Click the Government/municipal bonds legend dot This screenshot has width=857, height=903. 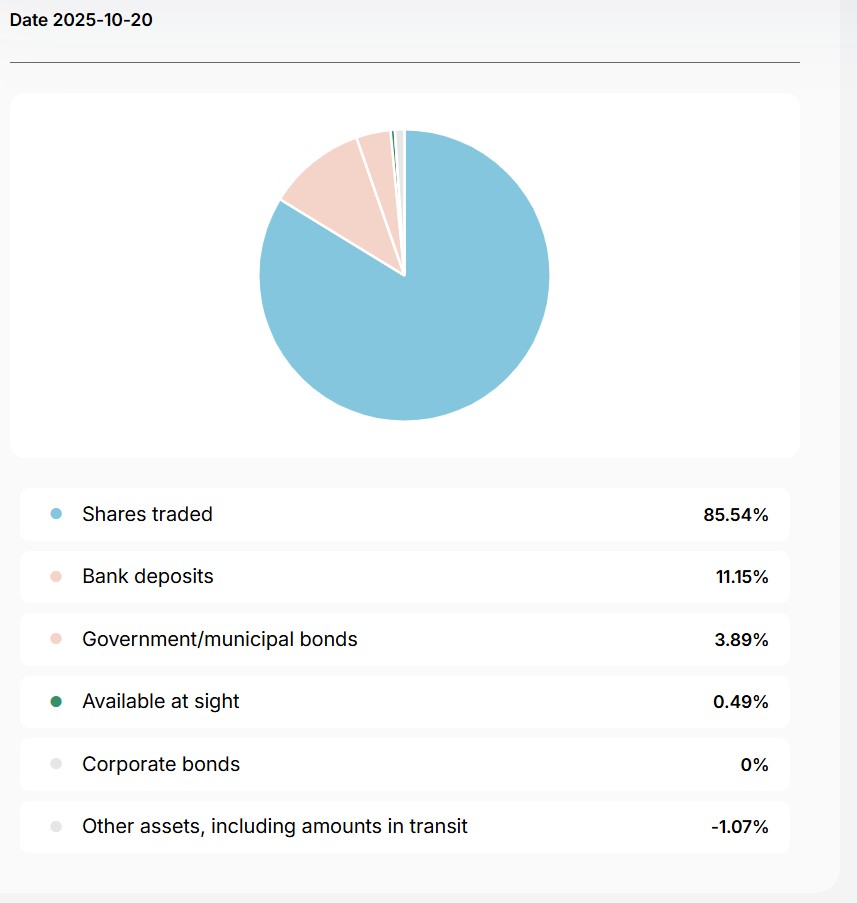tap(56, 639)
